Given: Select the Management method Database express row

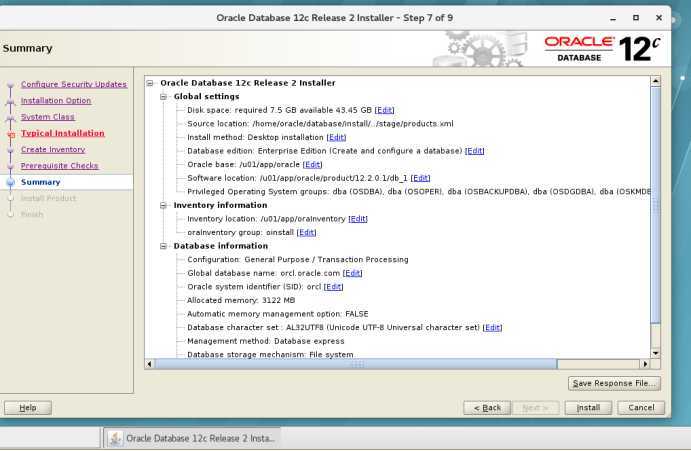Looking at the screenshot, I should coord(266,341).
